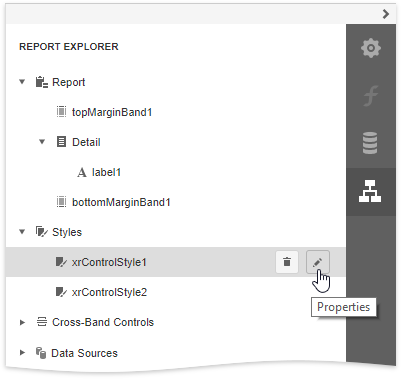The width and height of the screenshot is (401, 379).
Task: Collapse the Detail band node
Action: [42, 142]
